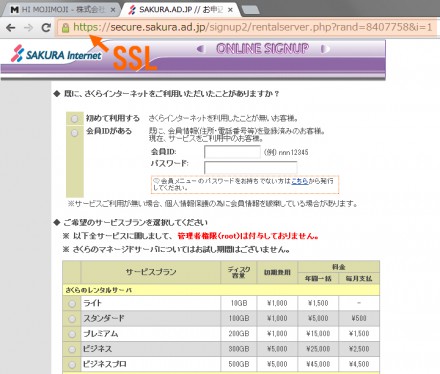The height and width of the screenshot is (374, 440).
Task: Click the サービスプラン column header
Action: [151, 272]
